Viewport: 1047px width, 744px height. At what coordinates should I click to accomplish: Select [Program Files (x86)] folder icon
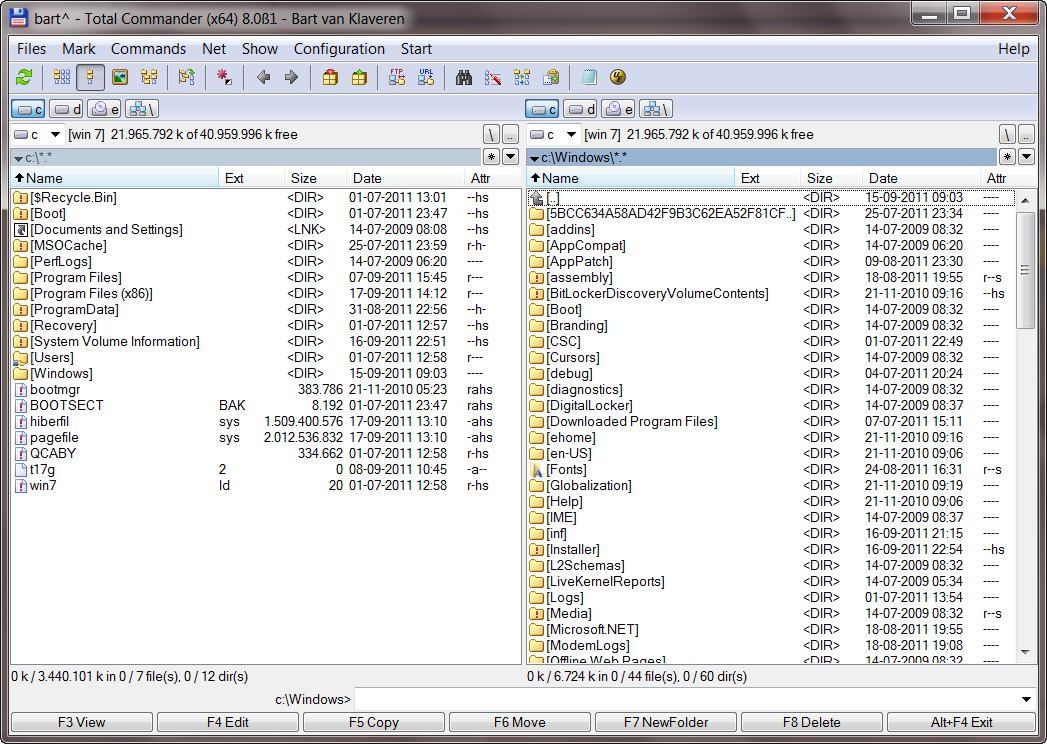(21, 294)
